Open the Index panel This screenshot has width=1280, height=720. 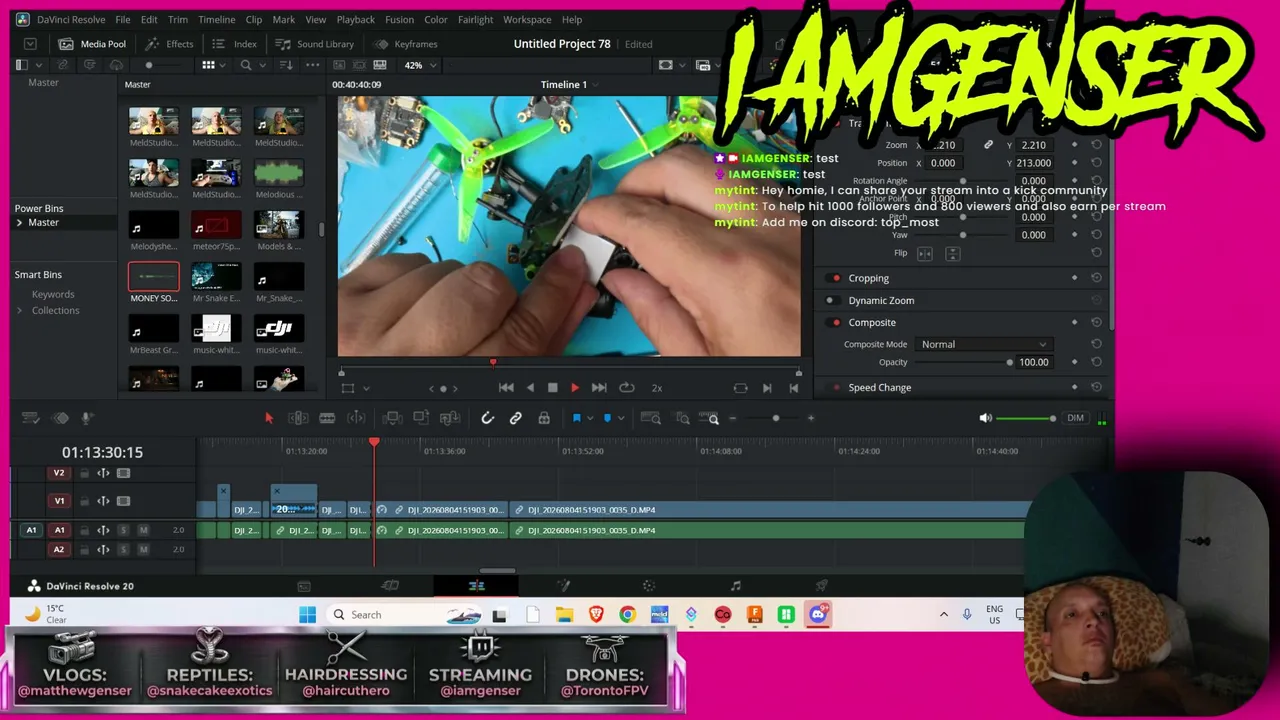click(235, 44)
